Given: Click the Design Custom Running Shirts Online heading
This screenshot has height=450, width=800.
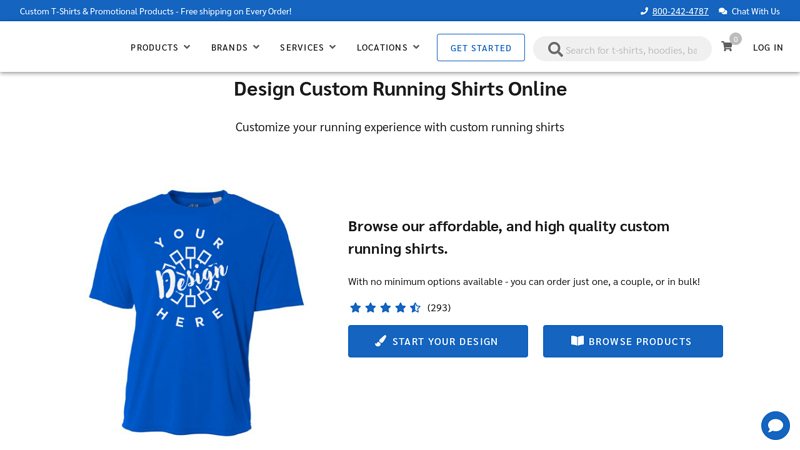Looking at the screenshot, I should (400, 89).
